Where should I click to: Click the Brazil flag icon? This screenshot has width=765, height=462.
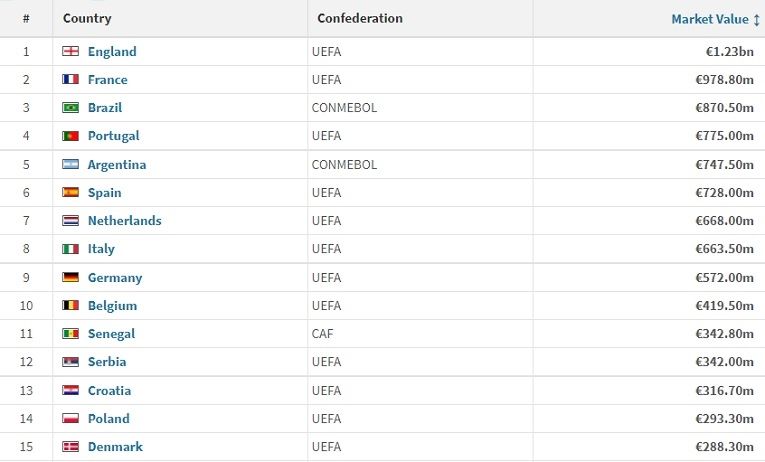tap(70, 108)
